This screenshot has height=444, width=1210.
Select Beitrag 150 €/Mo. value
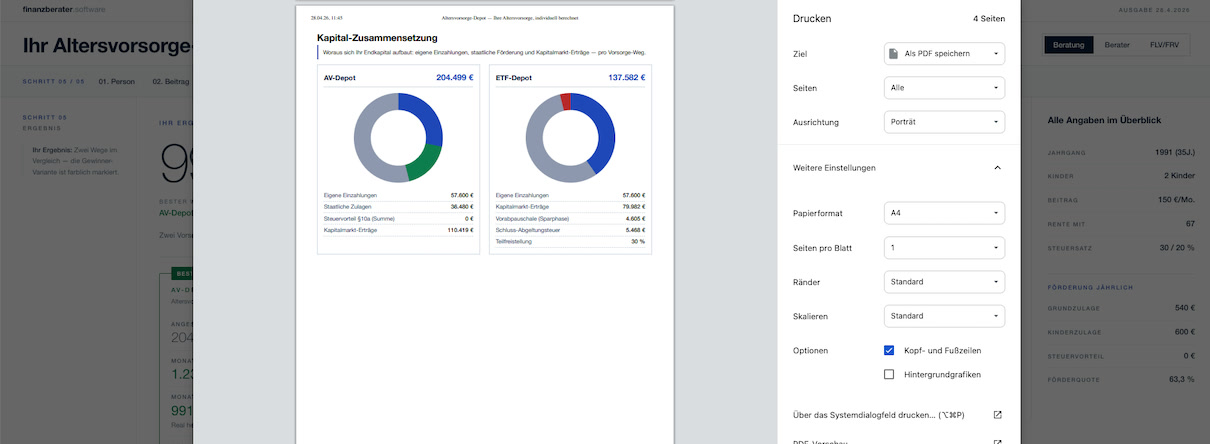(x=1175, y=200)
